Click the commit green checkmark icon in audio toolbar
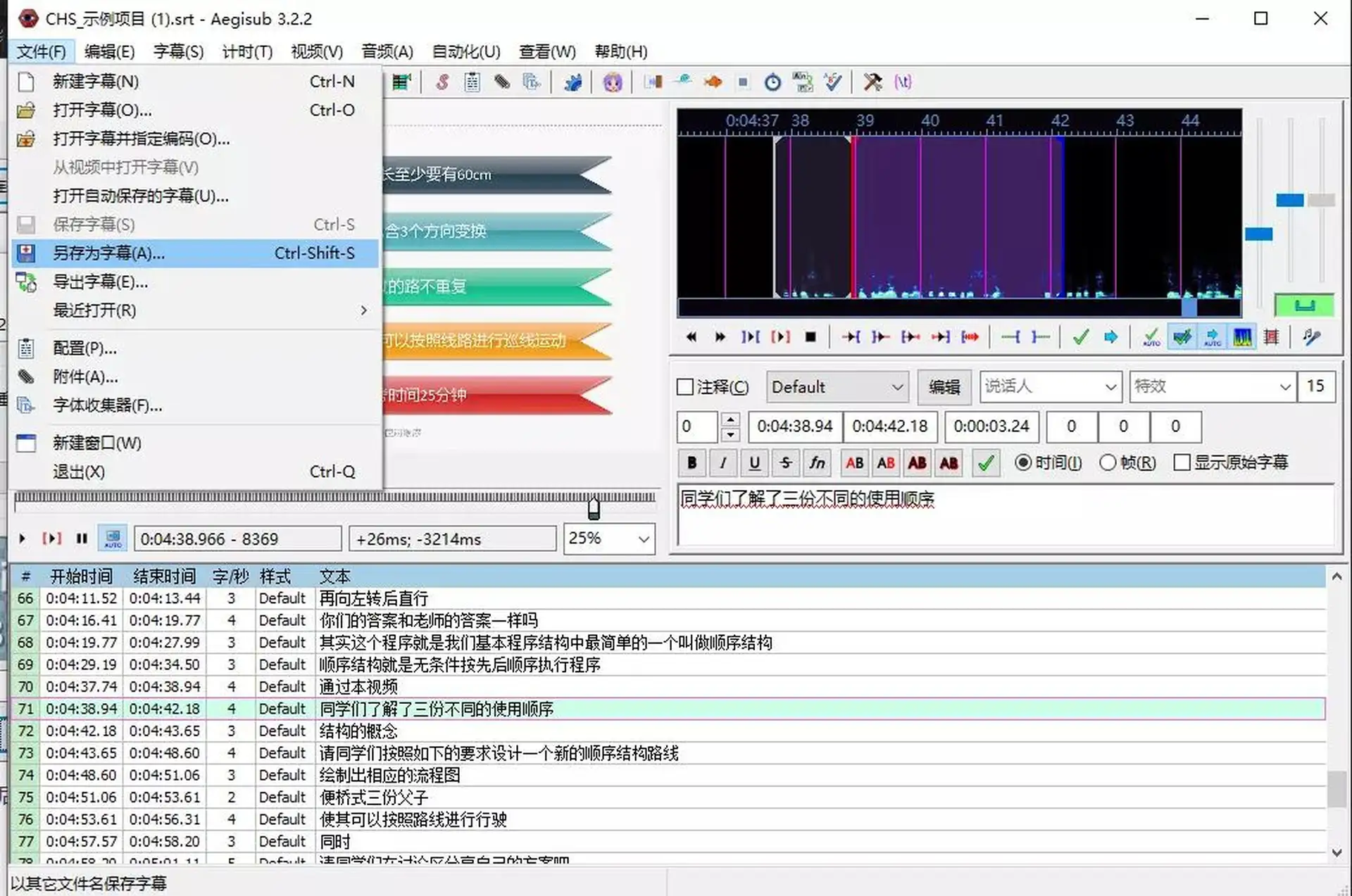Image resolution: width=1352 pixels, height=896 pixels. 1080,337
